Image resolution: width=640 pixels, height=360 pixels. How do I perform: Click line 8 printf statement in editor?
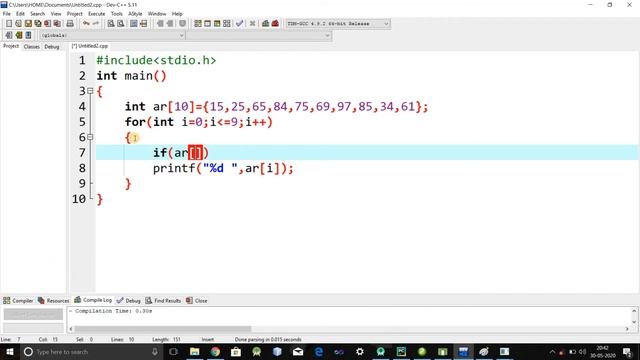(223, 168)
